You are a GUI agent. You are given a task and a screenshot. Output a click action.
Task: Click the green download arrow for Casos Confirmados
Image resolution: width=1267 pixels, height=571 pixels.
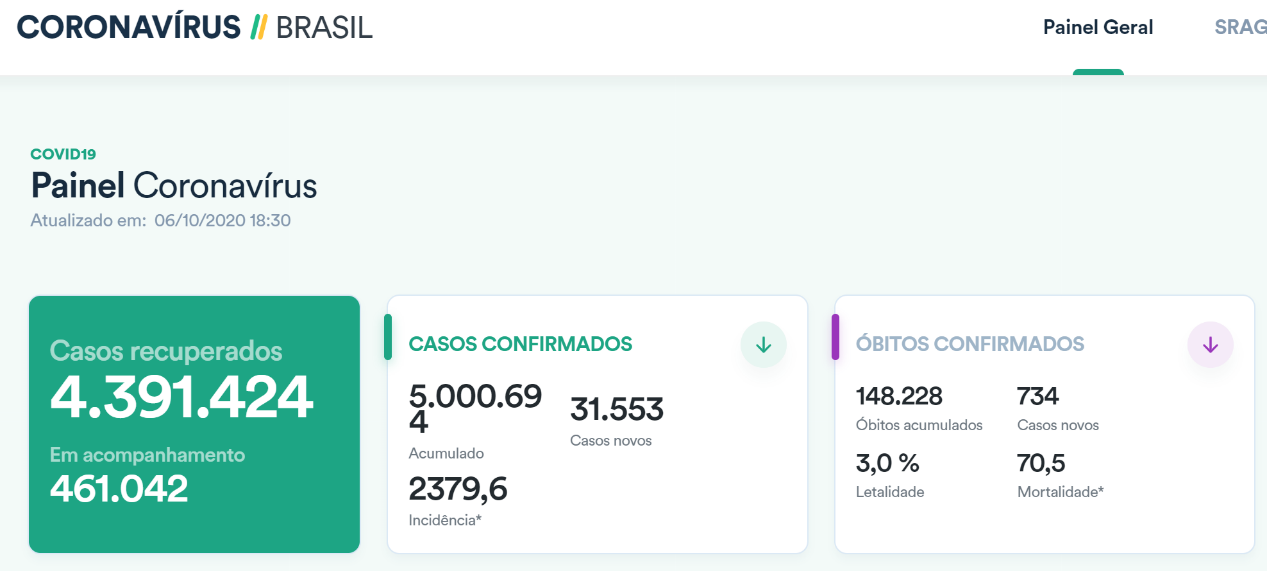pyautogui.click(x=763, y=345)
